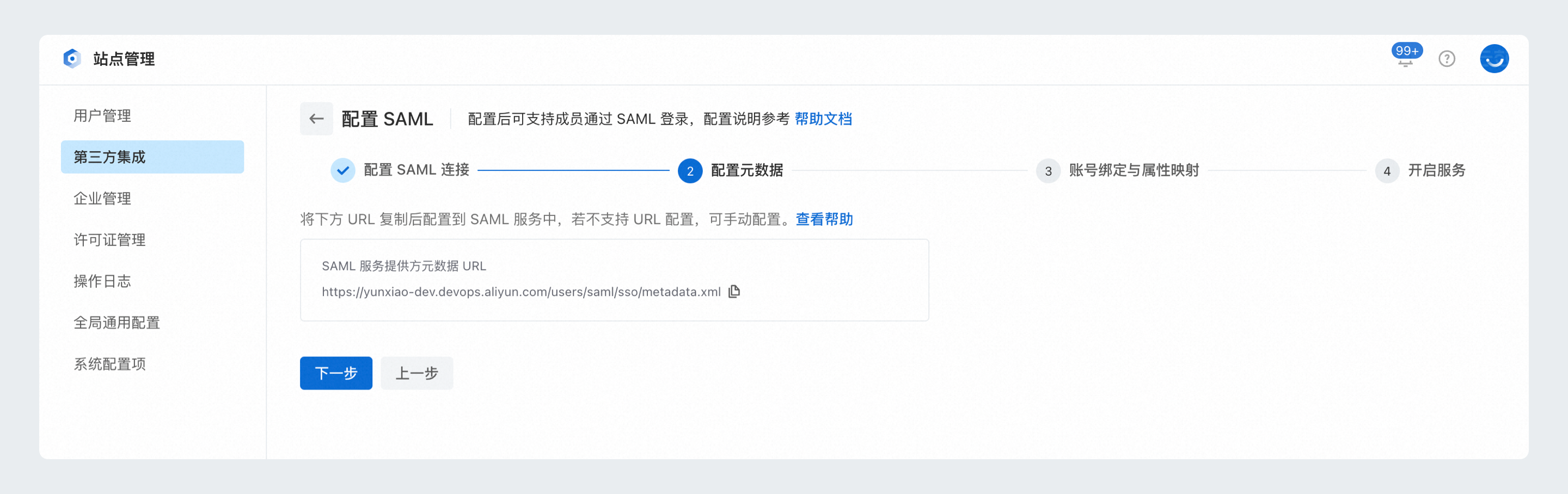1568x494 pixels.
Task: Select 第三方集成 in the sidebar
Action: (x=152, y=157)
